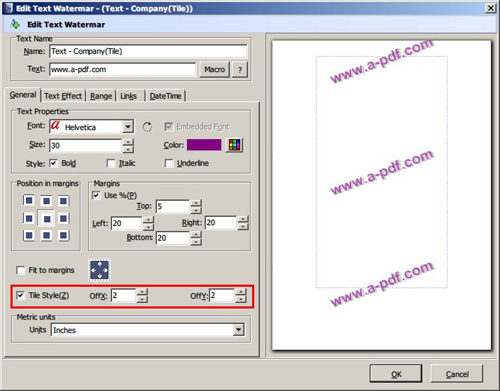Select center position in margins
This screenshot has height=391, width=500.
click(47, 219)
